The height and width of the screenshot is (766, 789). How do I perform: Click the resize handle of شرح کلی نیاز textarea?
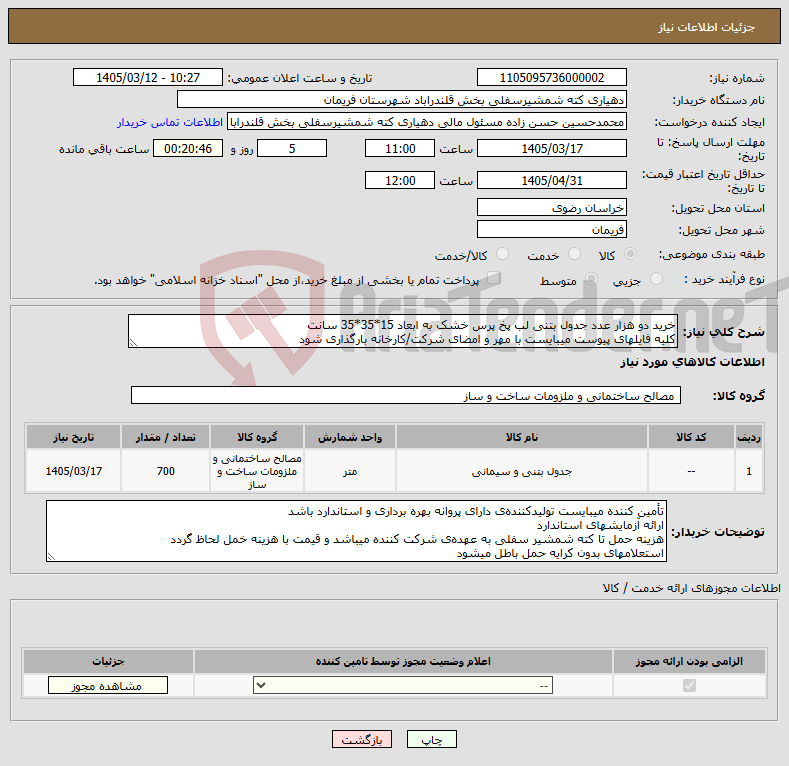pyautogui.click(x=133, y=343)
